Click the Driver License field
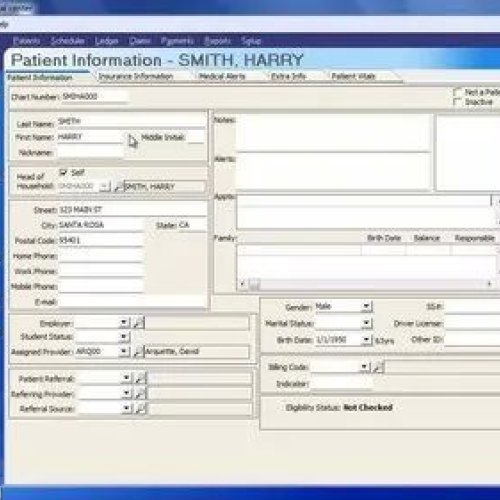The image size is (500, 500). coord(472,323)
